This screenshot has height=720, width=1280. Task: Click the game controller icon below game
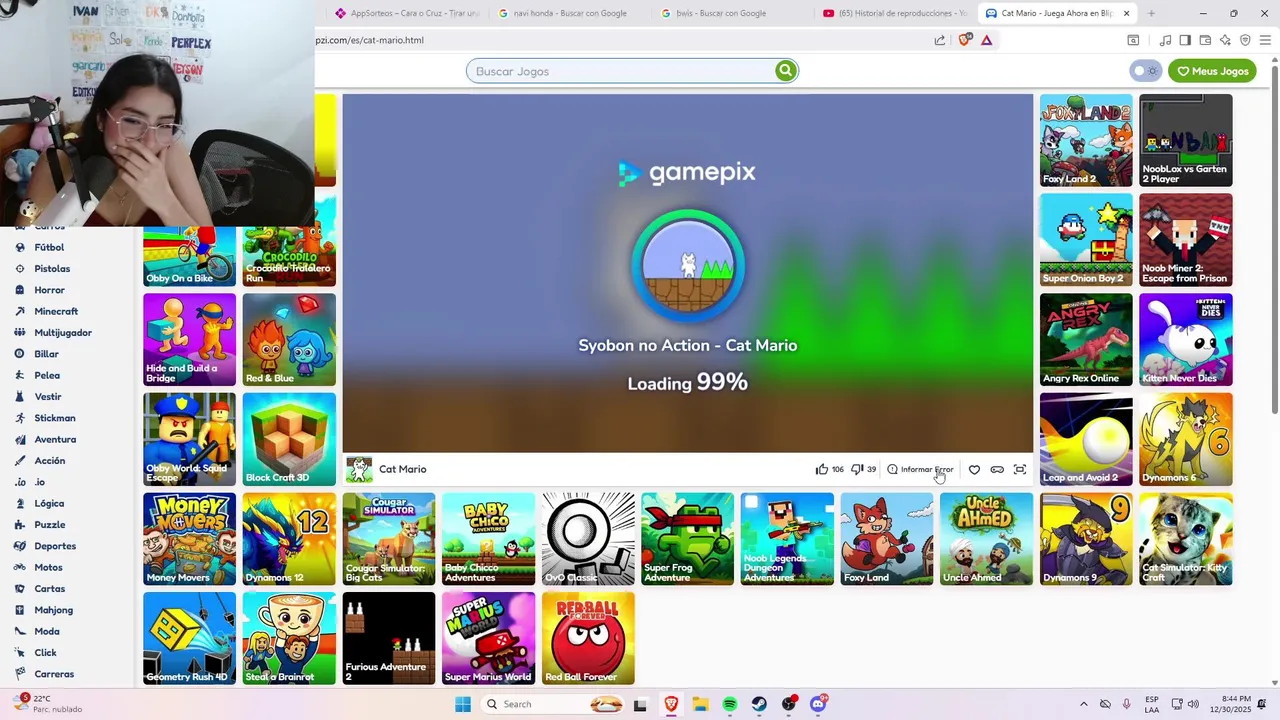coord(997,469)
